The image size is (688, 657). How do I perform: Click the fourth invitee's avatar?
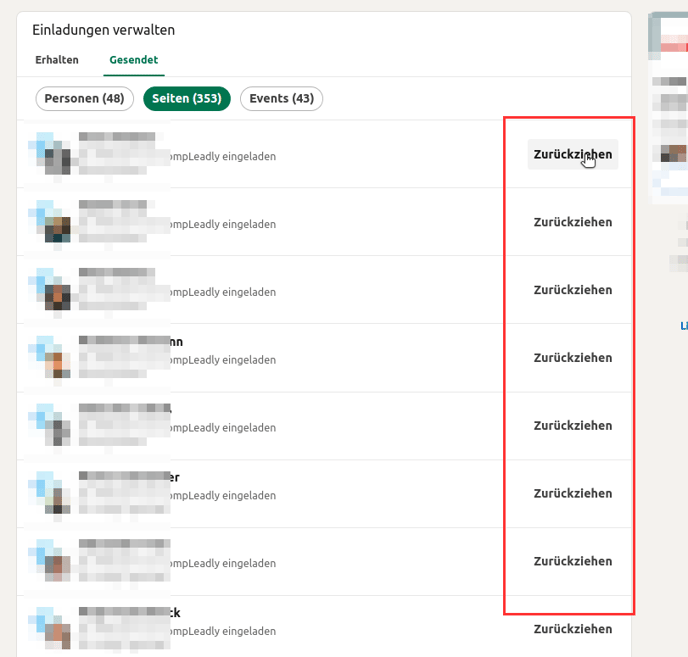pos(52,358)
